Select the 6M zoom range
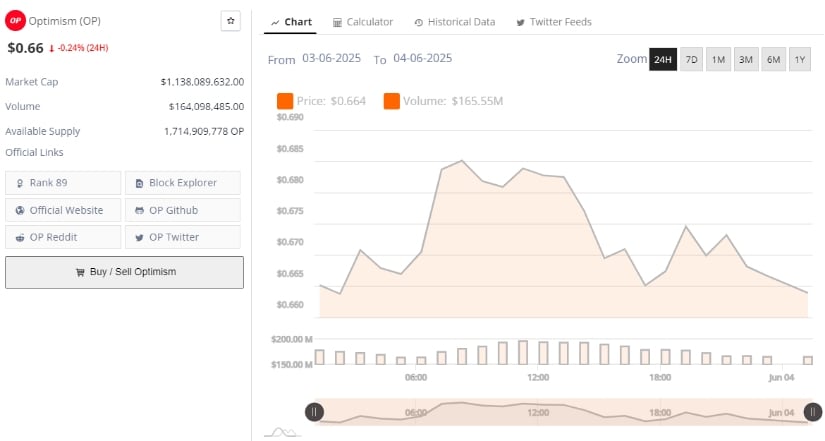Viewport: 825px width, 441px height. point(773,59)
